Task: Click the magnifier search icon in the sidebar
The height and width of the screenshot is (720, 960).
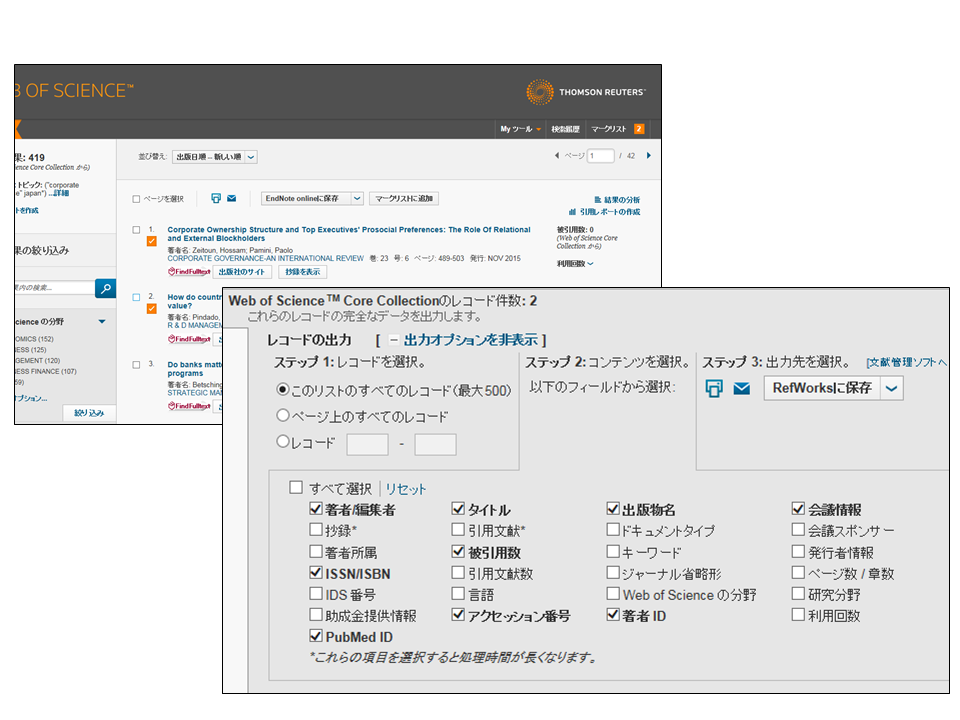Action: pyautogui.click(x=105, y=288)
